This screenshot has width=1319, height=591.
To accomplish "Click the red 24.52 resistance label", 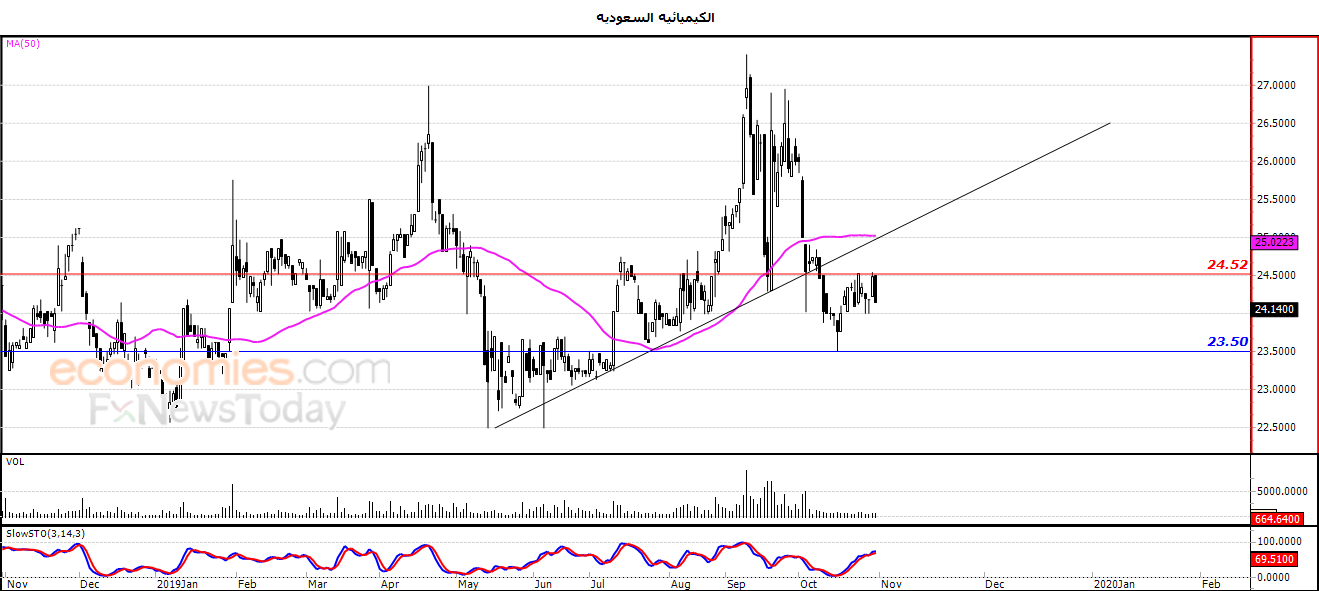I will click(x=1227, y=265).
